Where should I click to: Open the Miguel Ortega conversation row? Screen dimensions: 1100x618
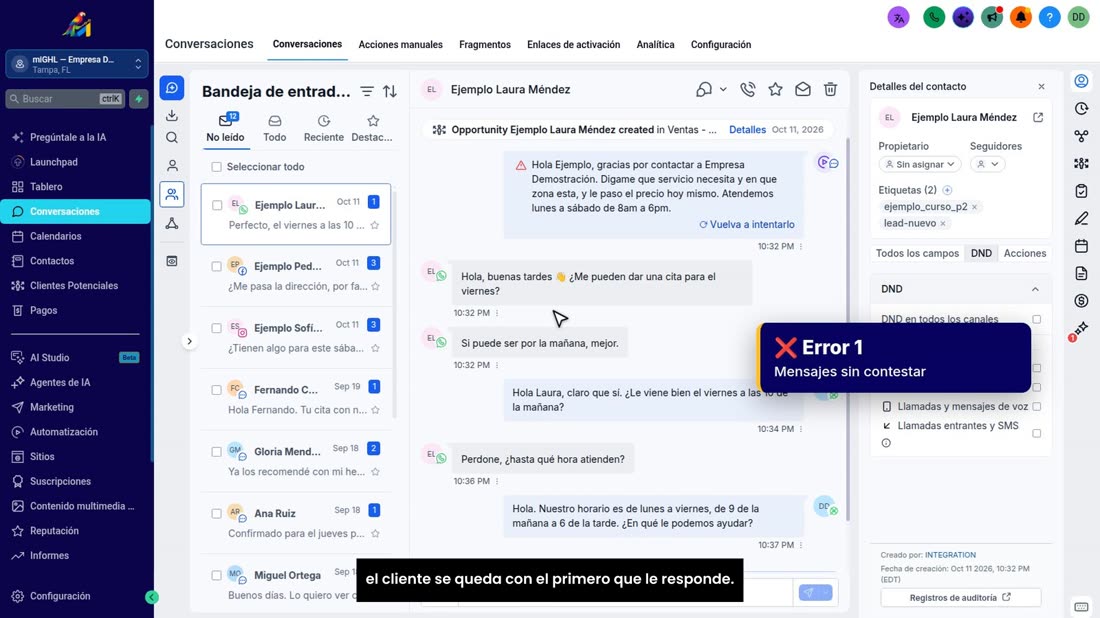(x=296, y=584)
